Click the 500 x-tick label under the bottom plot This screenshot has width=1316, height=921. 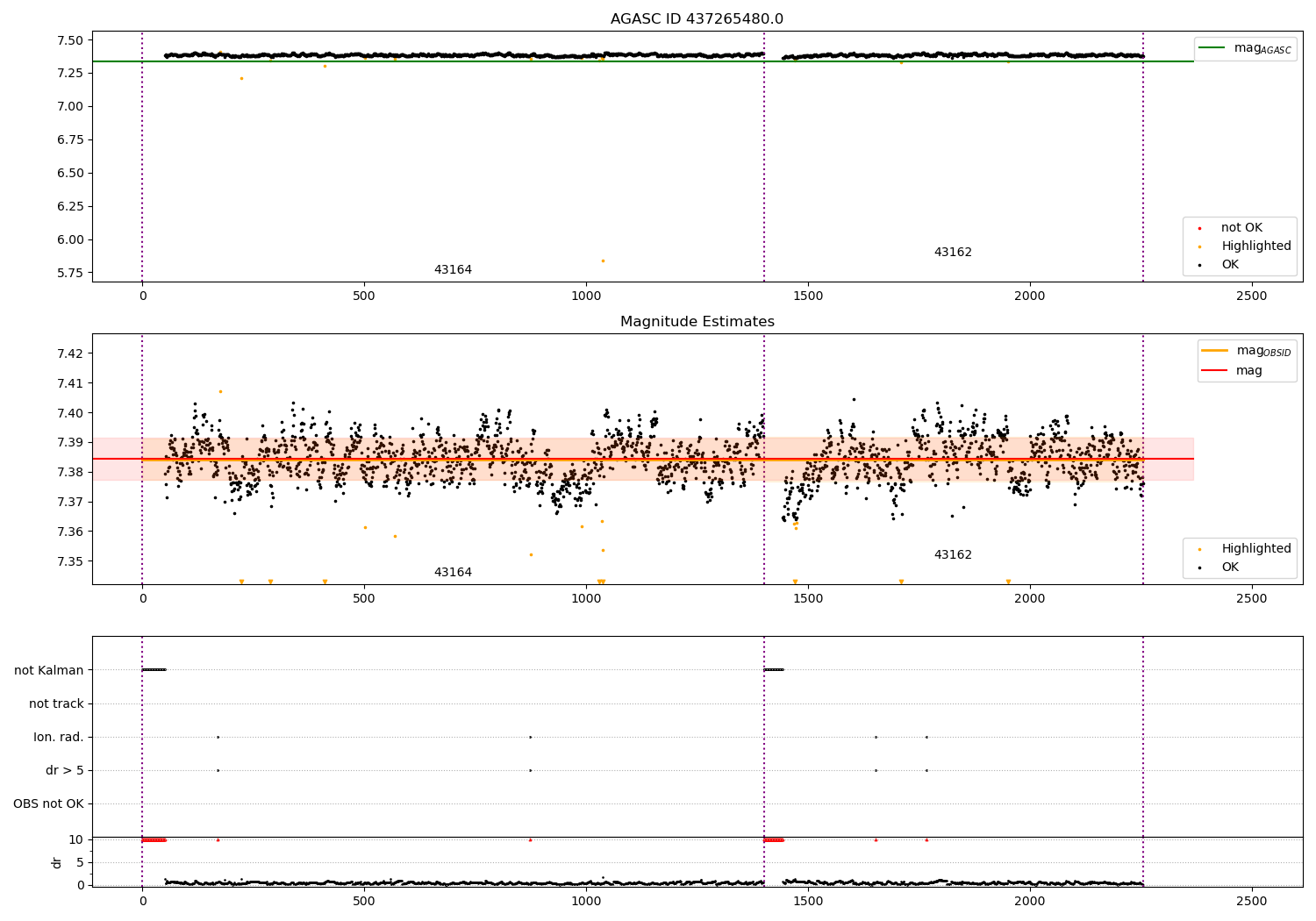(x=364, y=901)
